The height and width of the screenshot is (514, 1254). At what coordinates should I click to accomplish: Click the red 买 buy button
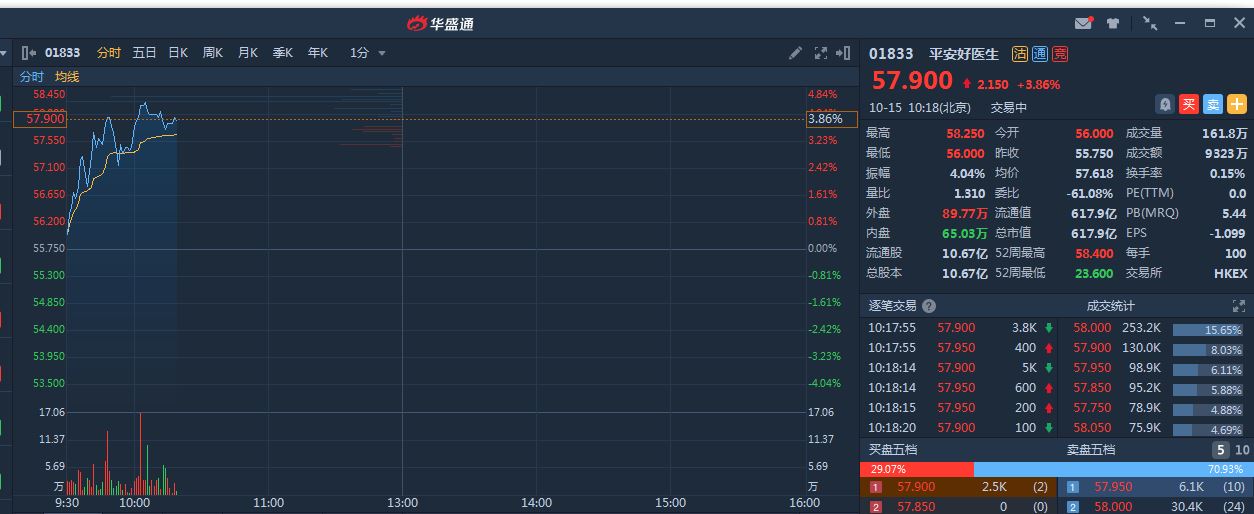pyautogui.click(x=1189, y=104)
